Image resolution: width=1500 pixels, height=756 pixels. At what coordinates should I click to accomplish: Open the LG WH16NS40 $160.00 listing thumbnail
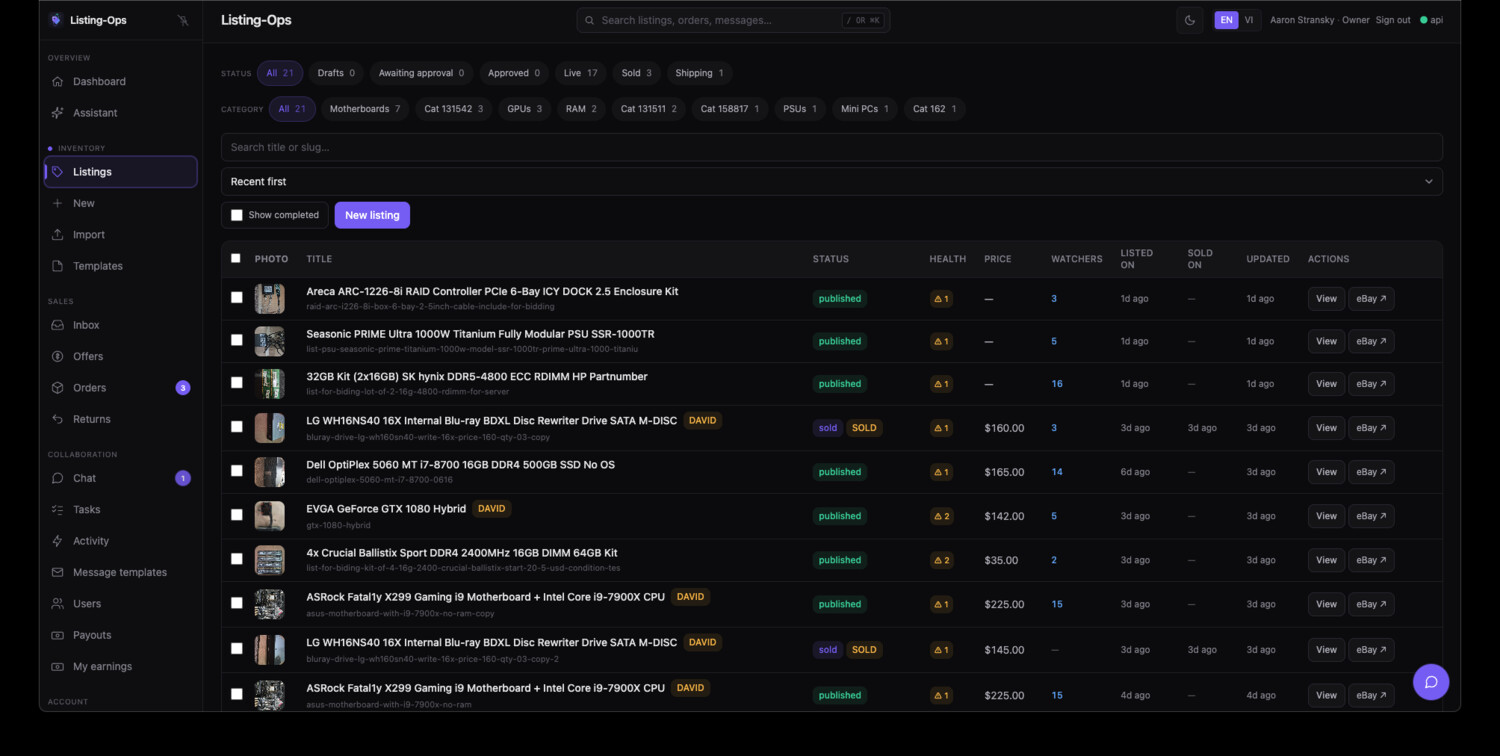point(270,428)
